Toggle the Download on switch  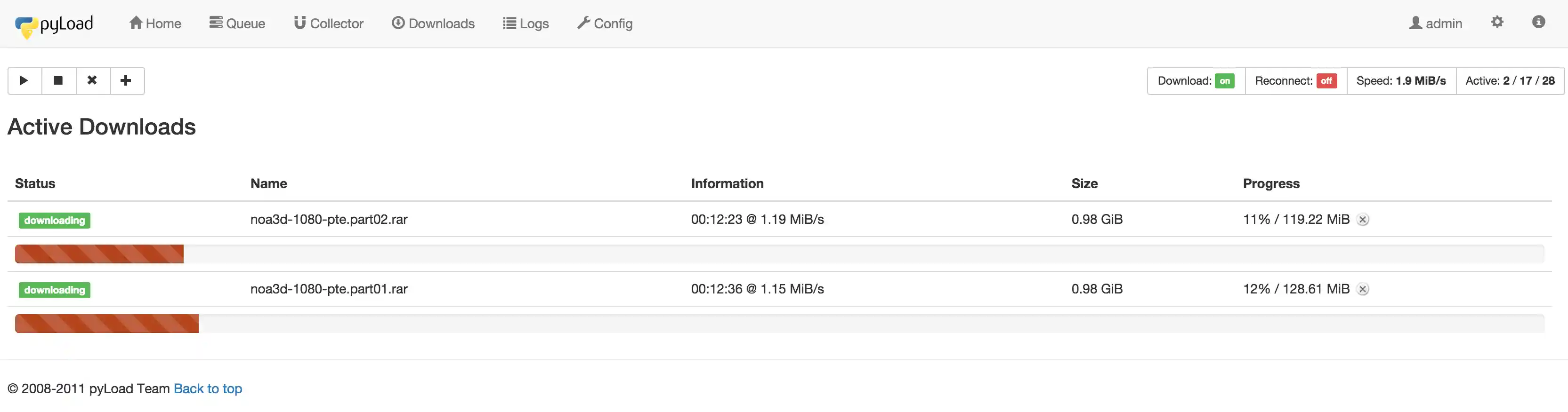tap(1224, 81)
